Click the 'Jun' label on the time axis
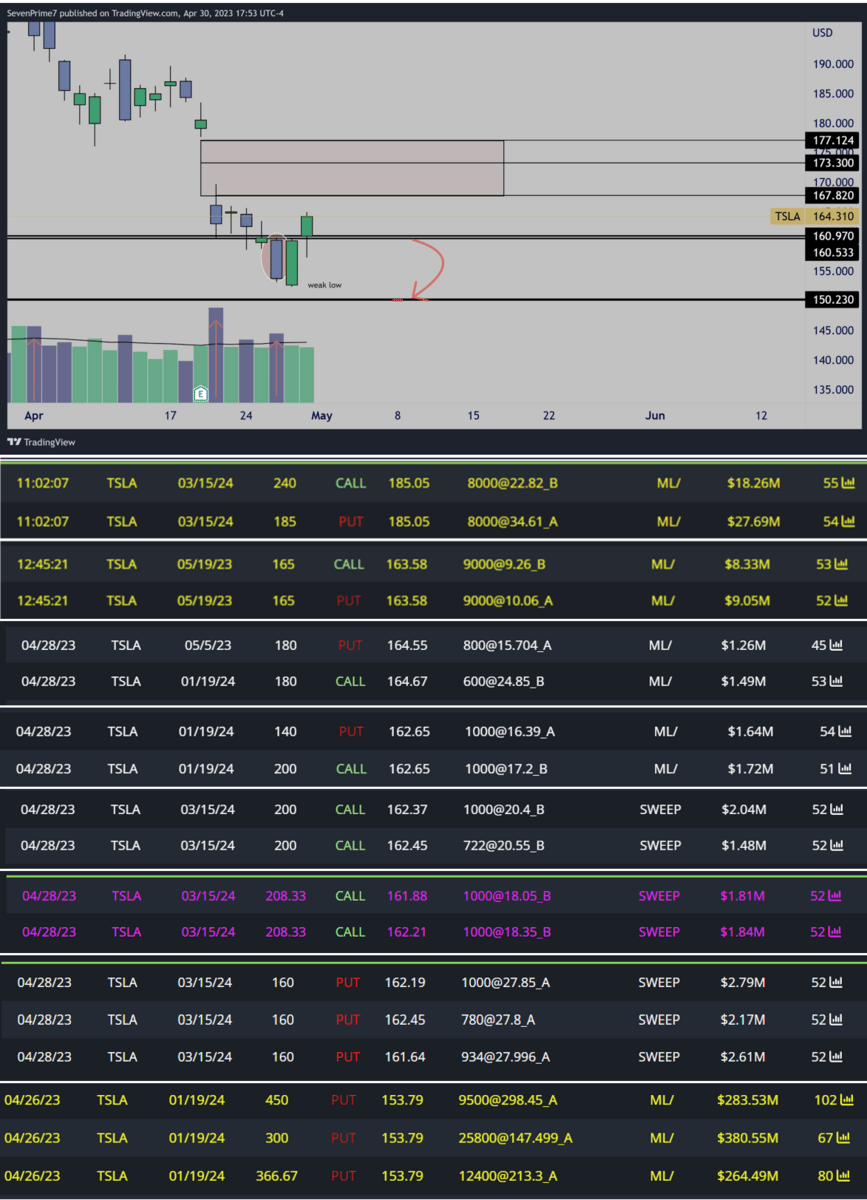The width and height of the screenshot is (867, 1200). tap(656, 415)
